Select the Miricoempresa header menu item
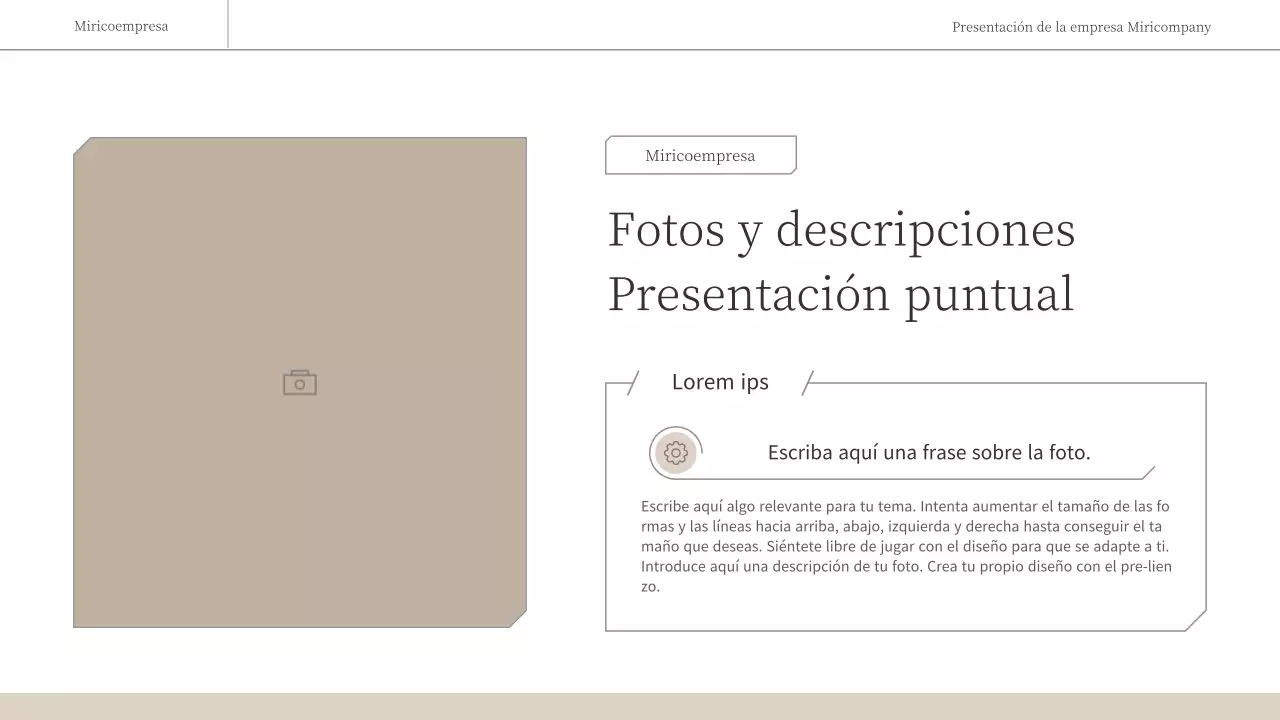 coord(120,25)
